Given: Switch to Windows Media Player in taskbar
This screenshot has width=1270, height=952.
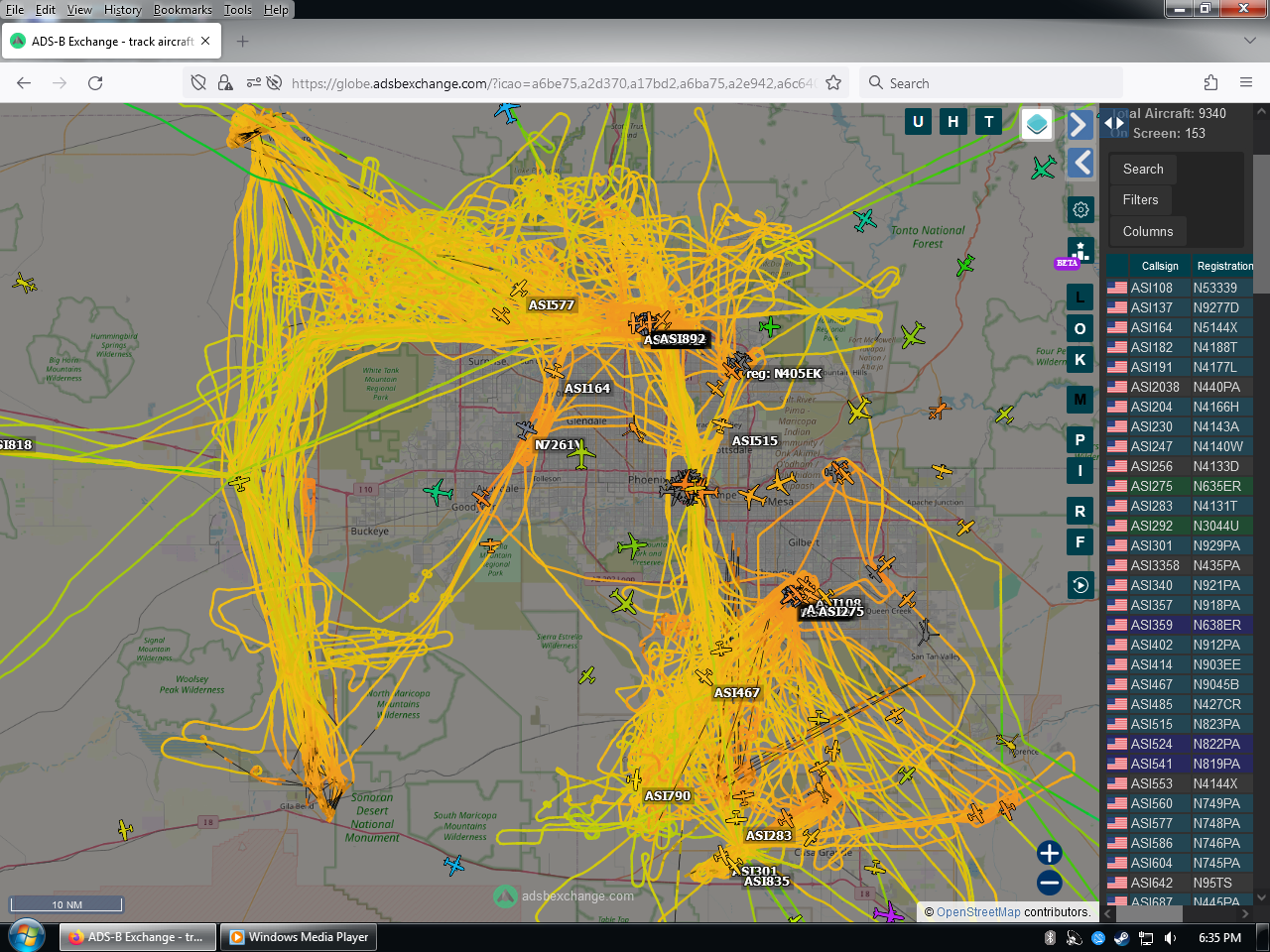Looking at the screenshot, I should [x=300, y=937].
